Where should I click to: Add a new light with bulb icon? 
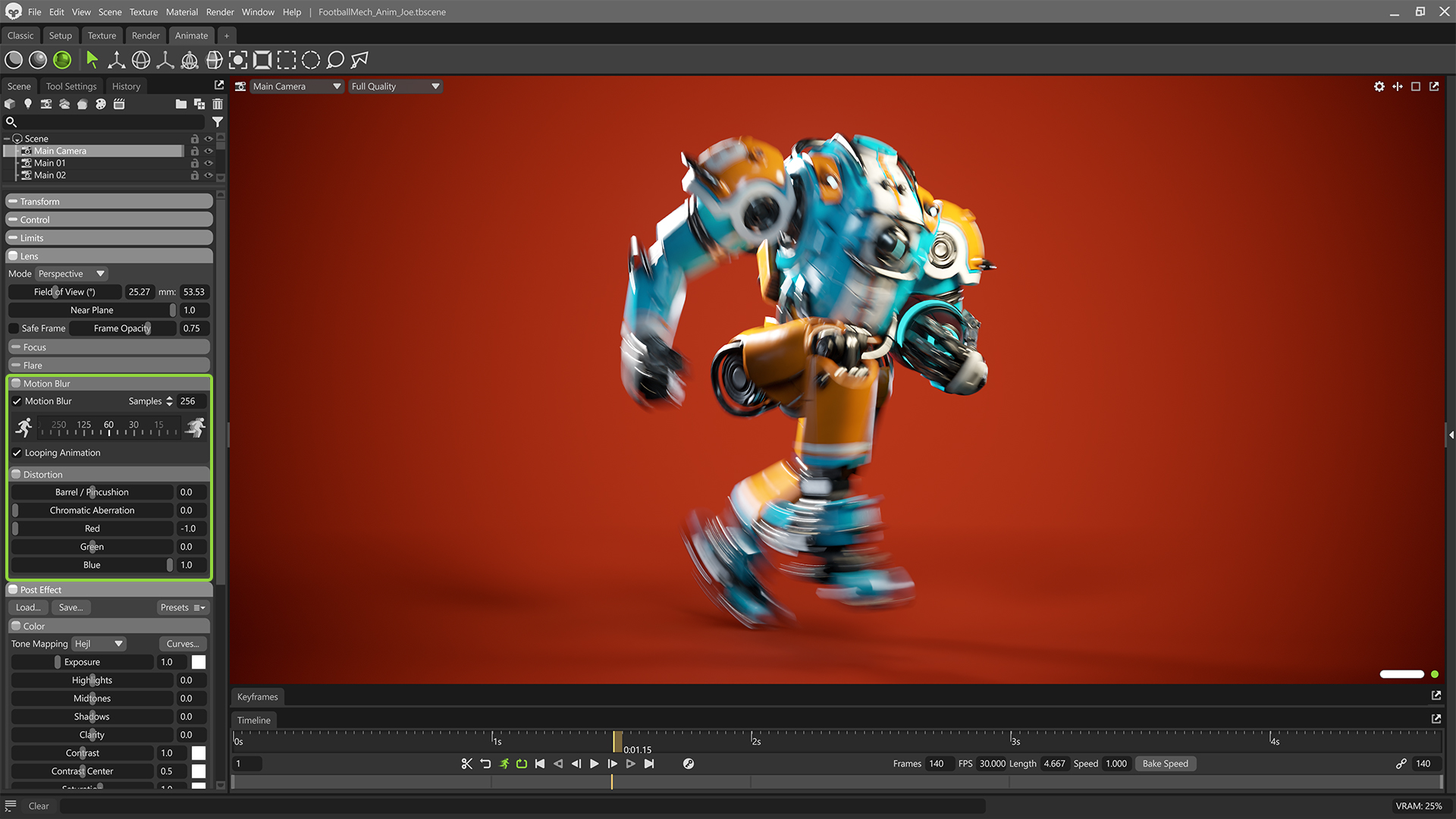coord(28,104)
